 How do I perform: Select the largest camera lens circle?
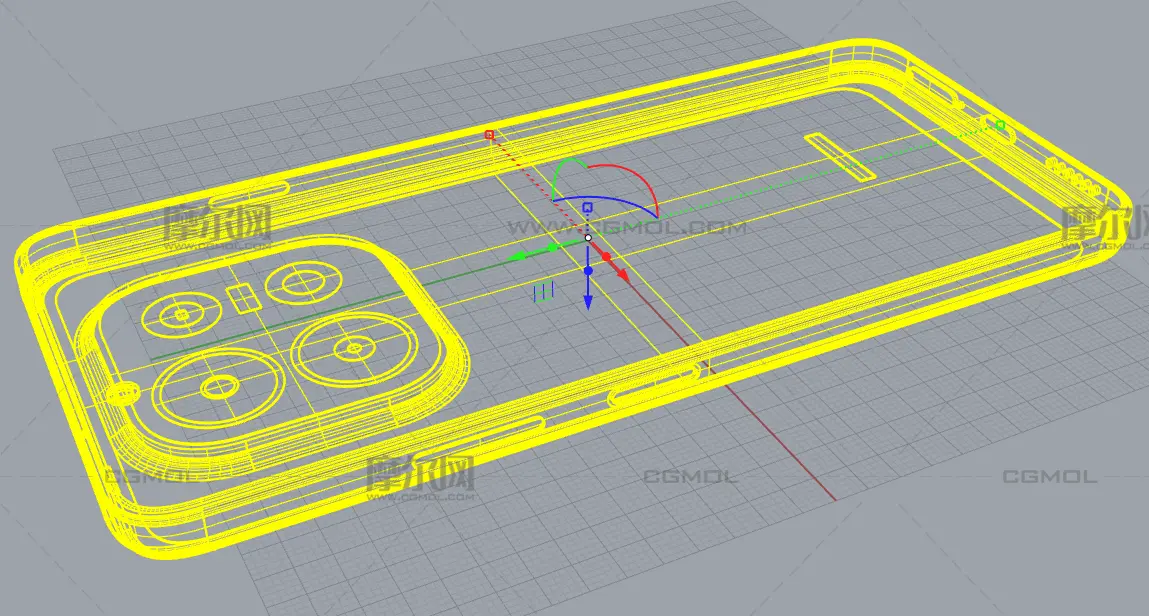coord(214,388)
